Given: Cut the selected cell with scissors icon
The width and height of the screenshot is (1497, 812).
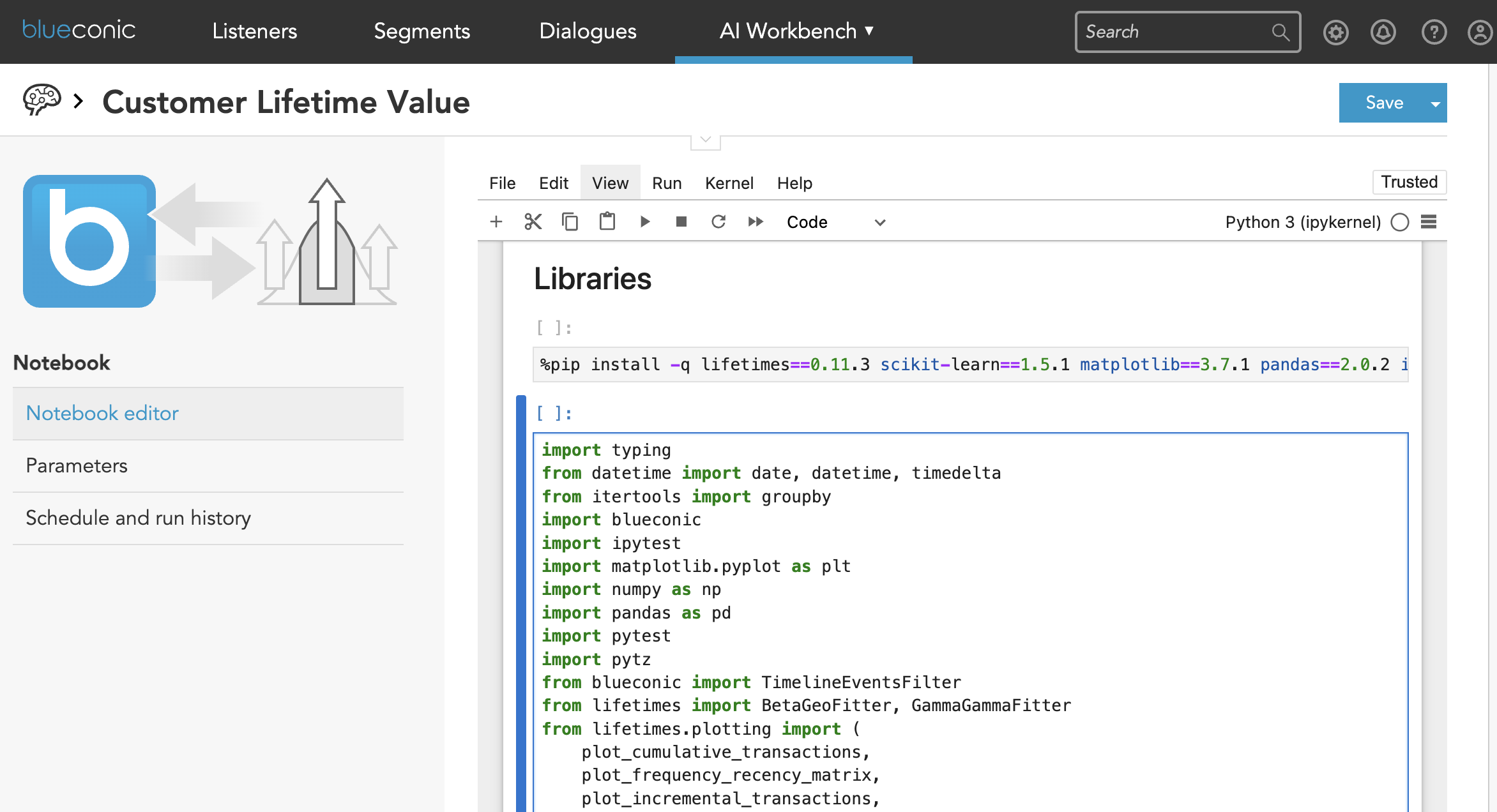Looking at the screenshot, I should click(x=533, y=222).
